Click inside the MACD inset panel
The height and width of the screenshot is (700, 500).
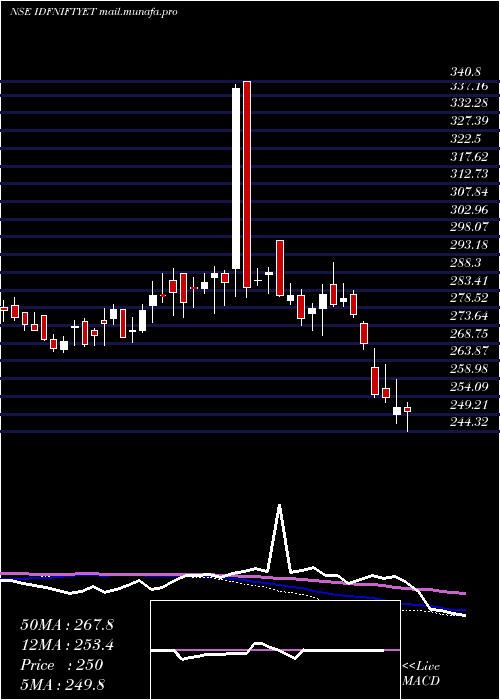275,650
